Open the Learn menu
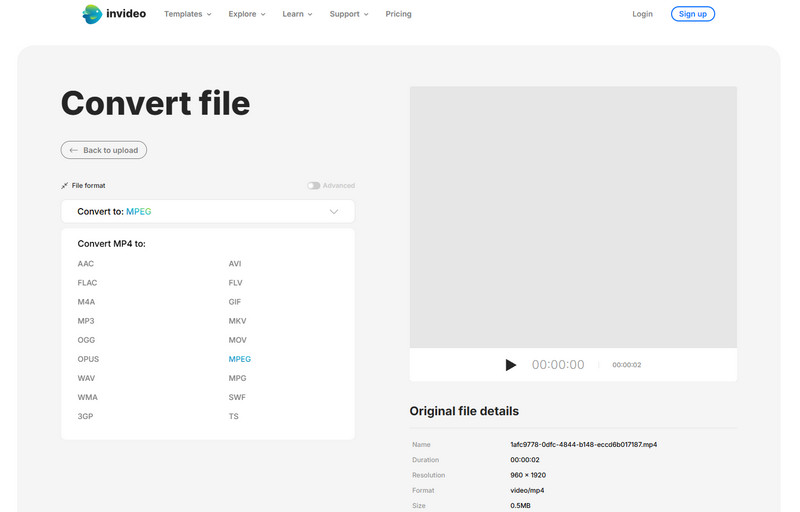 coord(297,14)
